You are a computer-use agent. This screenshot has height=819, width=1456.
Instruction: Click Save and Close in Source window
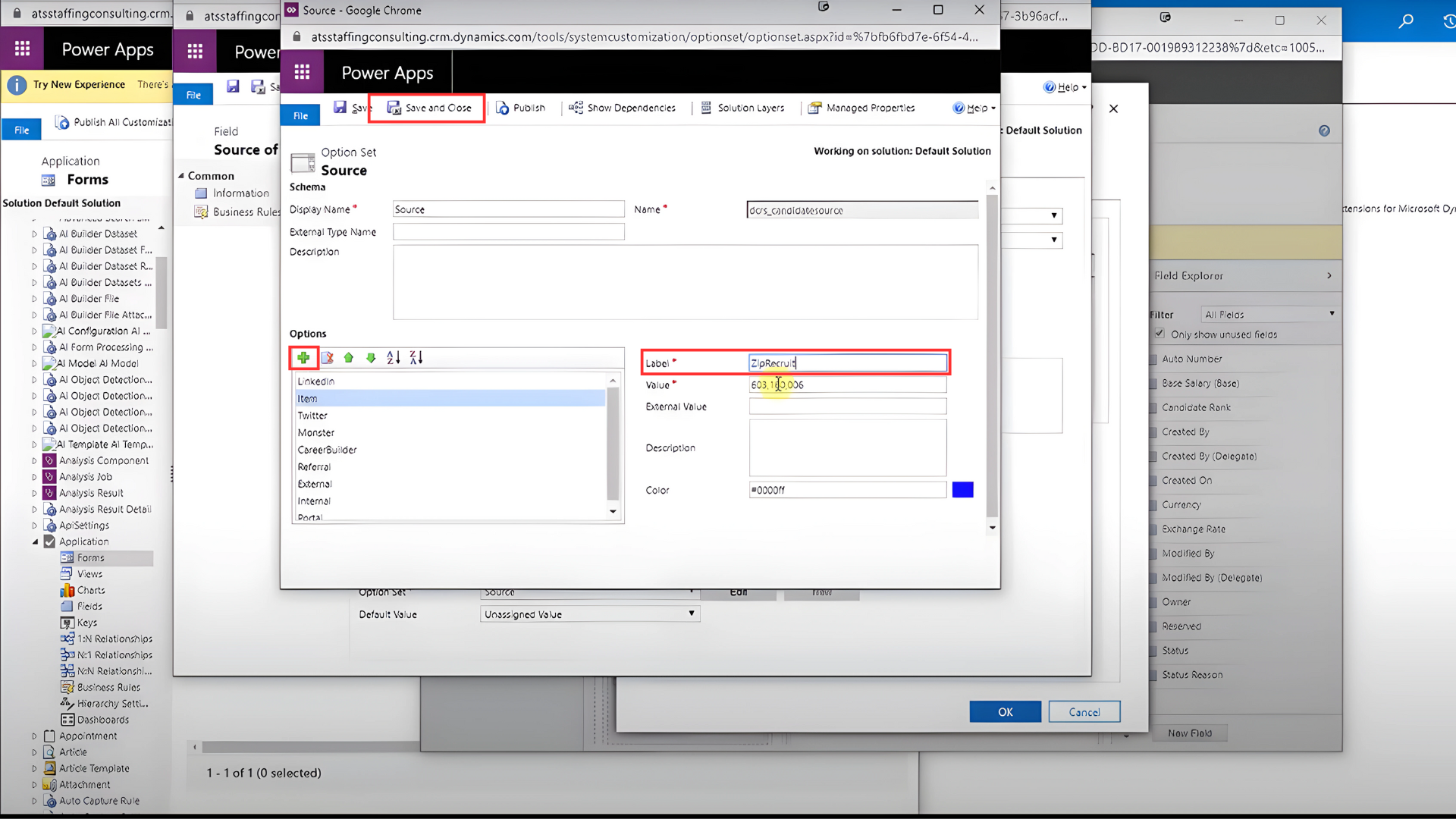[428, 108]
